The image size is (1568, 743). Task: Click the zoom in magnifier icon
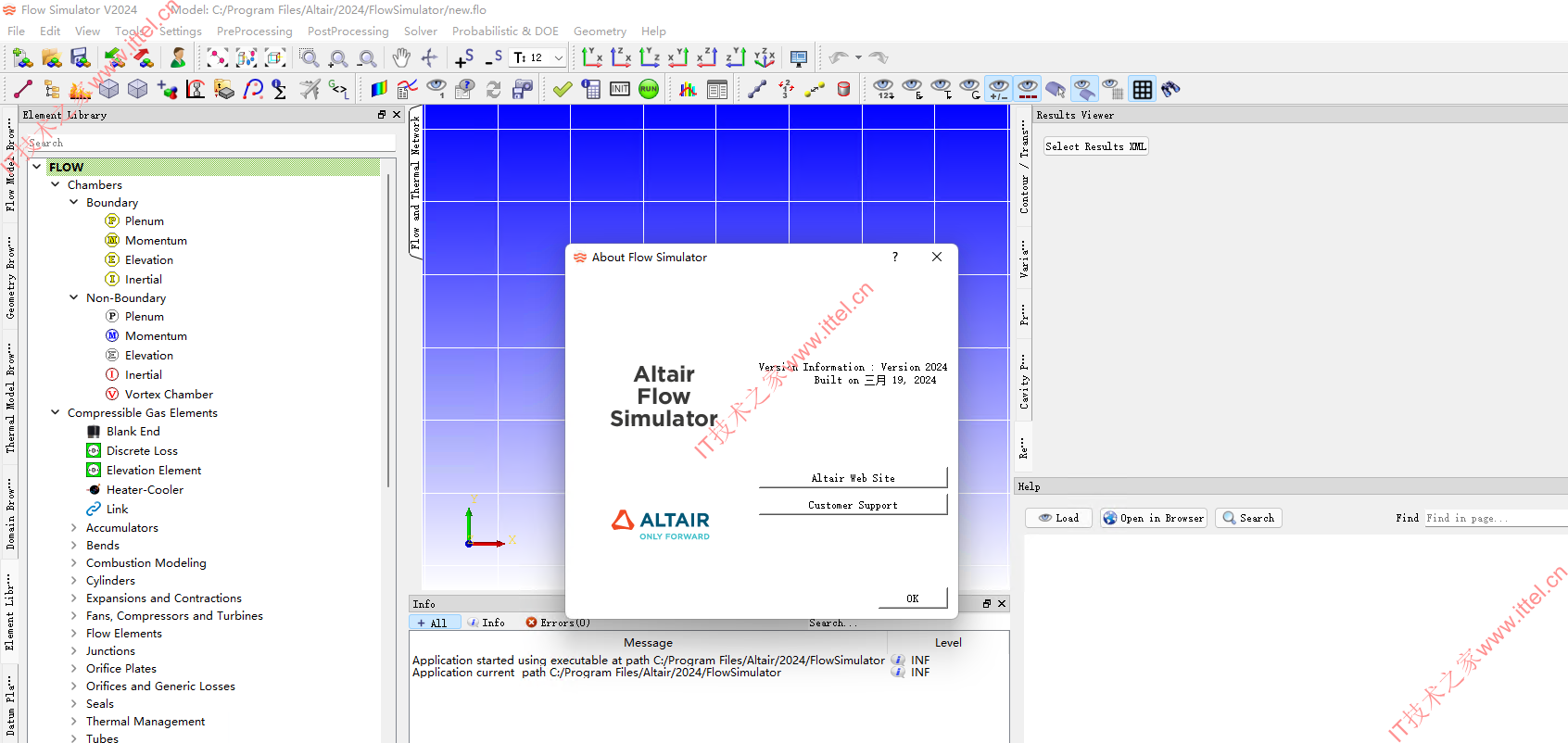point(338,58)
